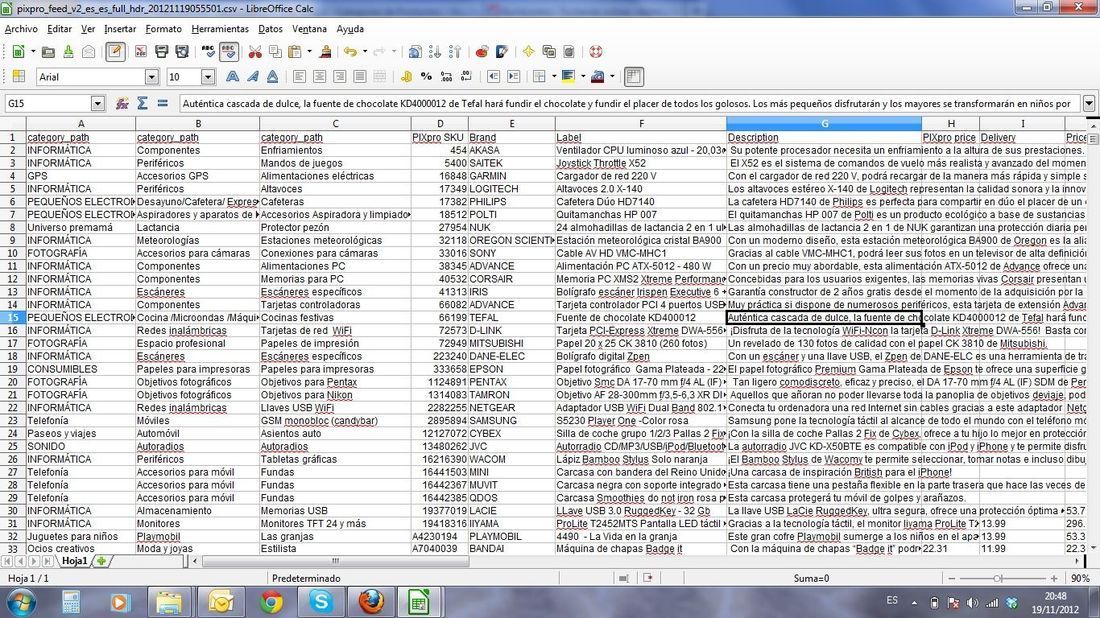Open the Navigator star icon

tap(528, 51)
